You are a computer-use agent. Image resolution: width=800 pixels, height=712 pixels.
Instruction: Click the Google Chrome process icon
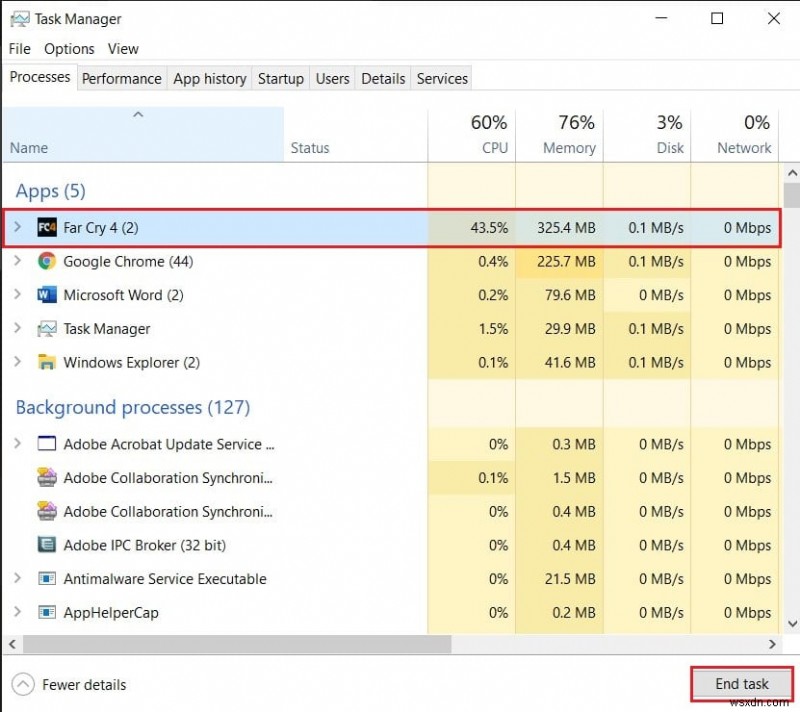click(x=46, y=261)
